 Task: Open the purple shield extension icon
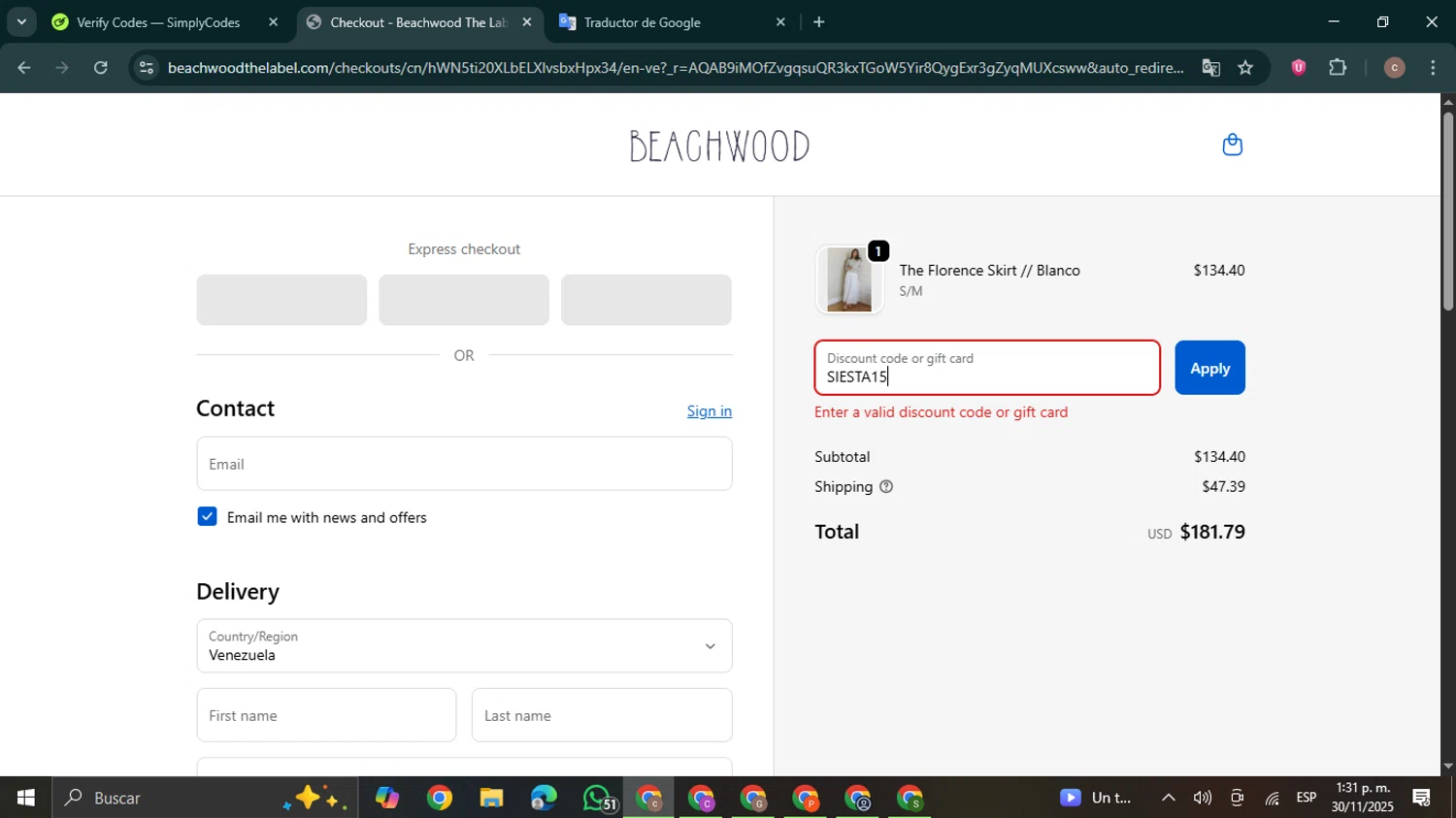coord(1298,68)
